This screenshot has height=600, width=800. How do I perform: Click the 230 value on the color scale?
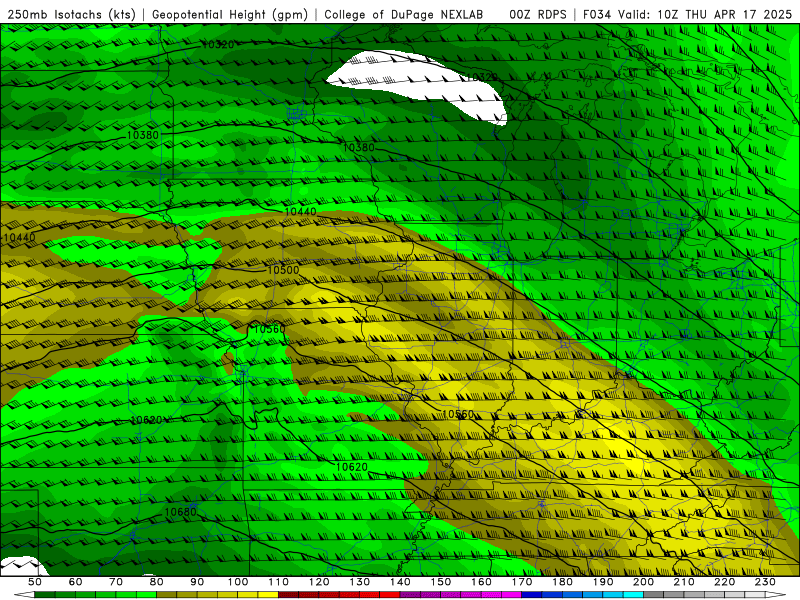coord(765,582)
